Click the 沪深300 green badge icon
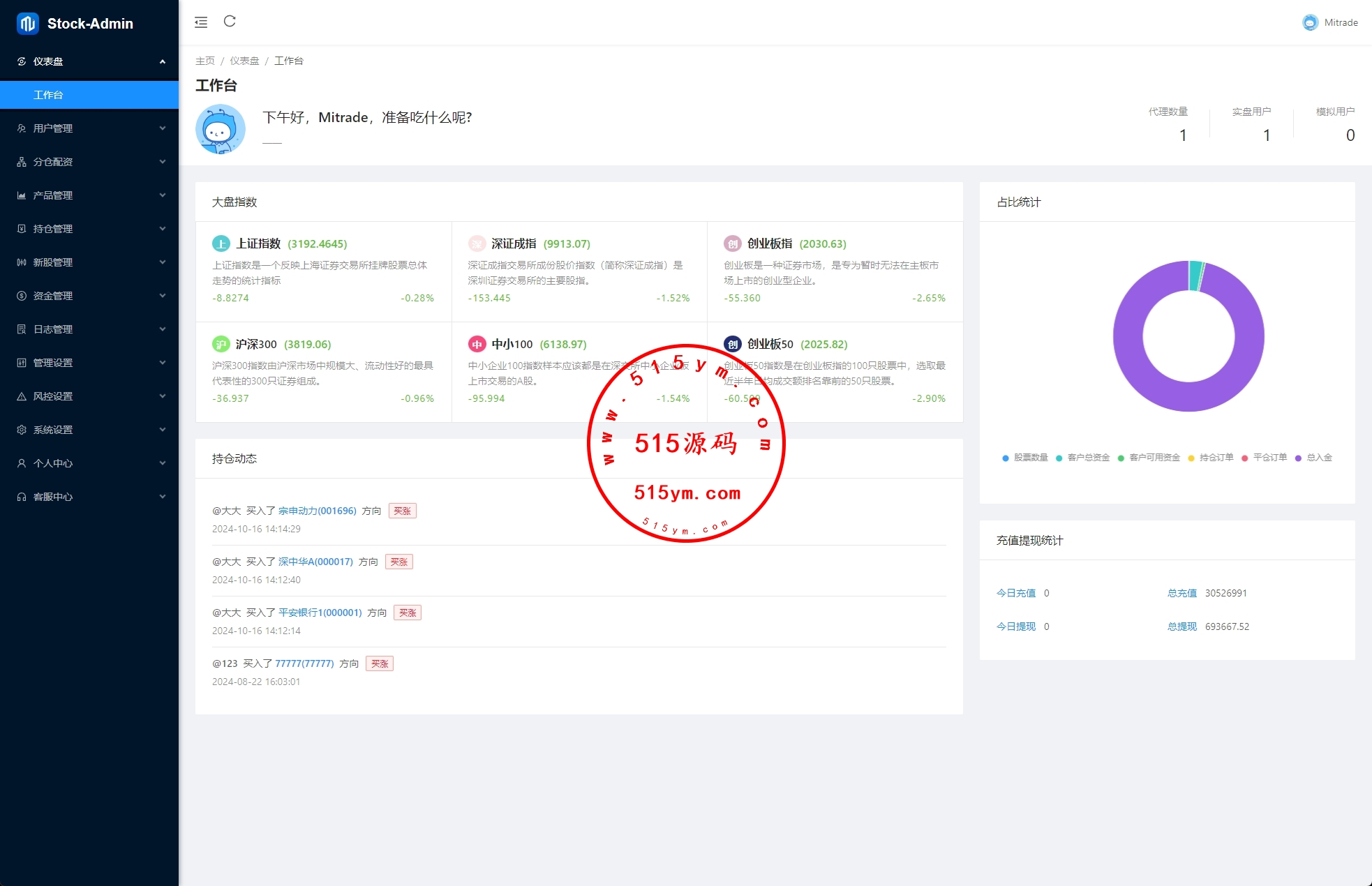The image size is (1372, 886). 221,344
